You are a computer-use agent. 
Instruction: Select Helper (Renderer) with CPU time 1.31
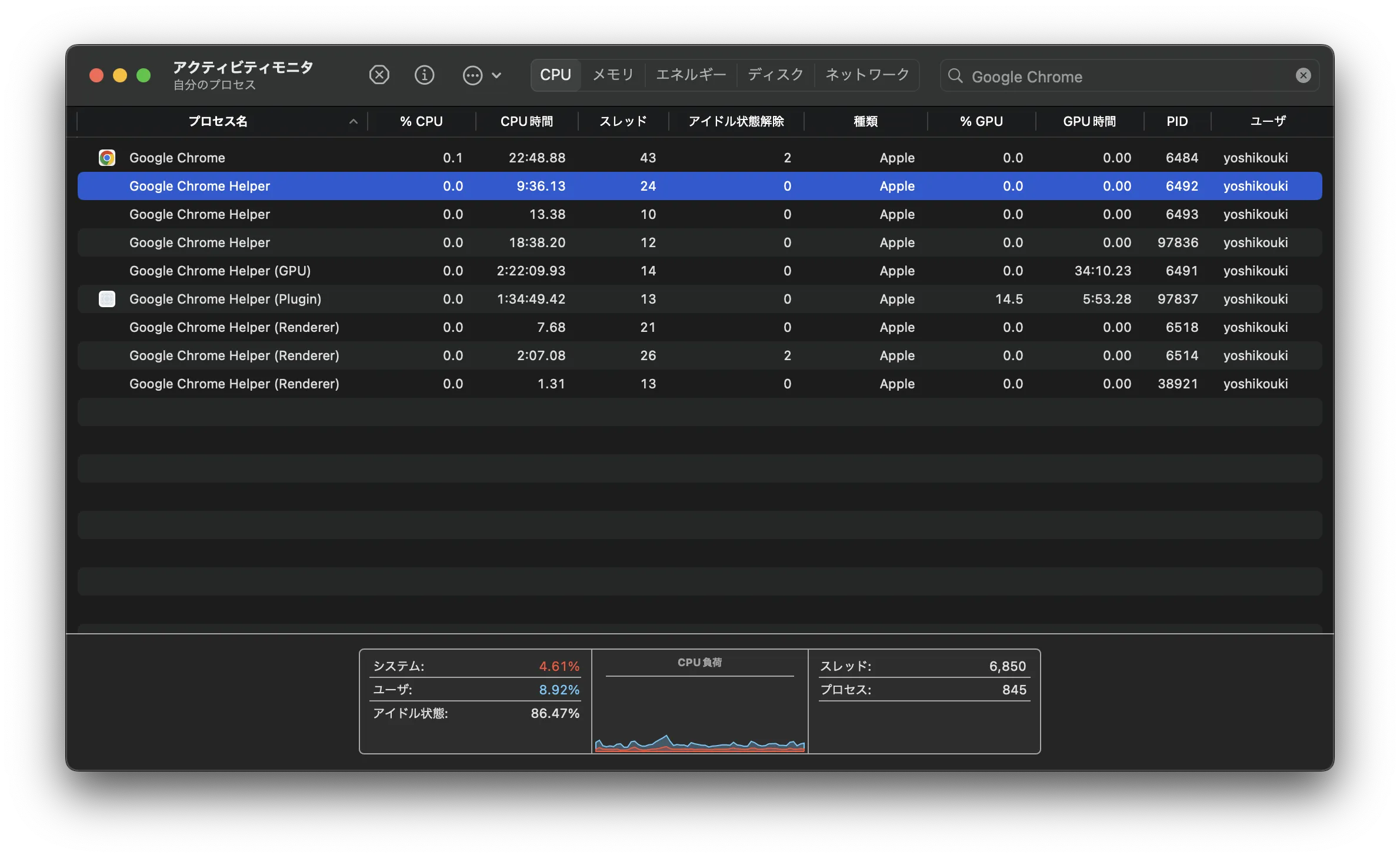(700, 384)
